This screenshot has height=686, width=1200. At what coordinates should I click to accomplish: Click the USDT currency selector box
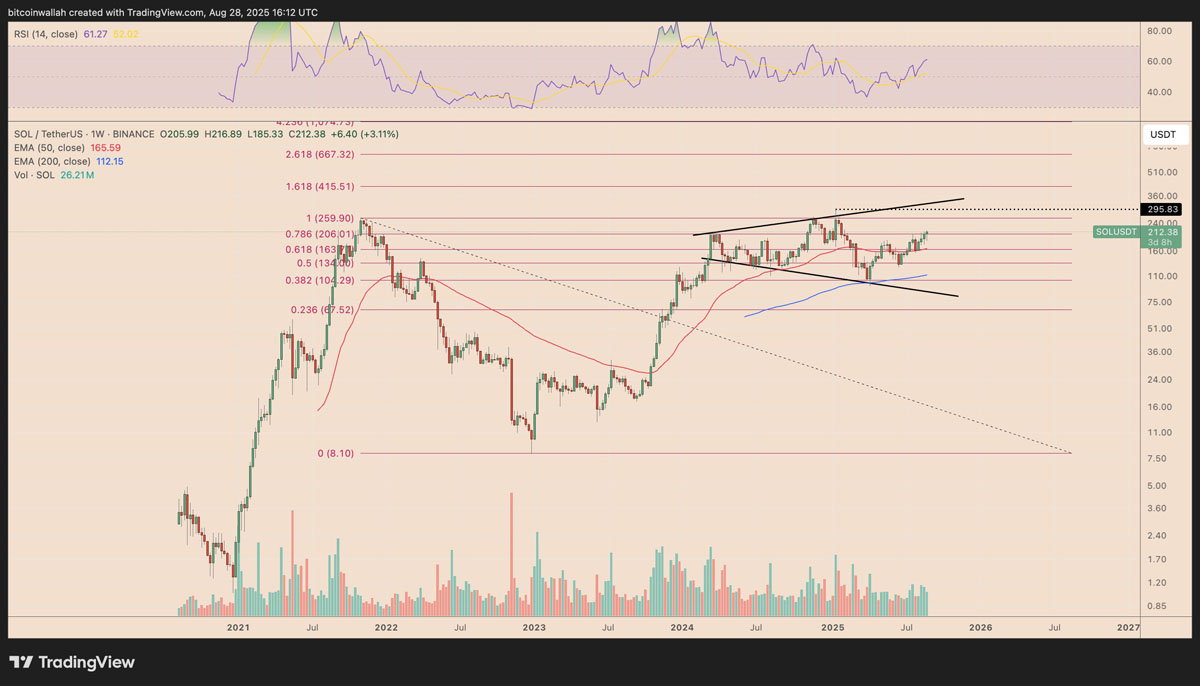point(1160,134)
